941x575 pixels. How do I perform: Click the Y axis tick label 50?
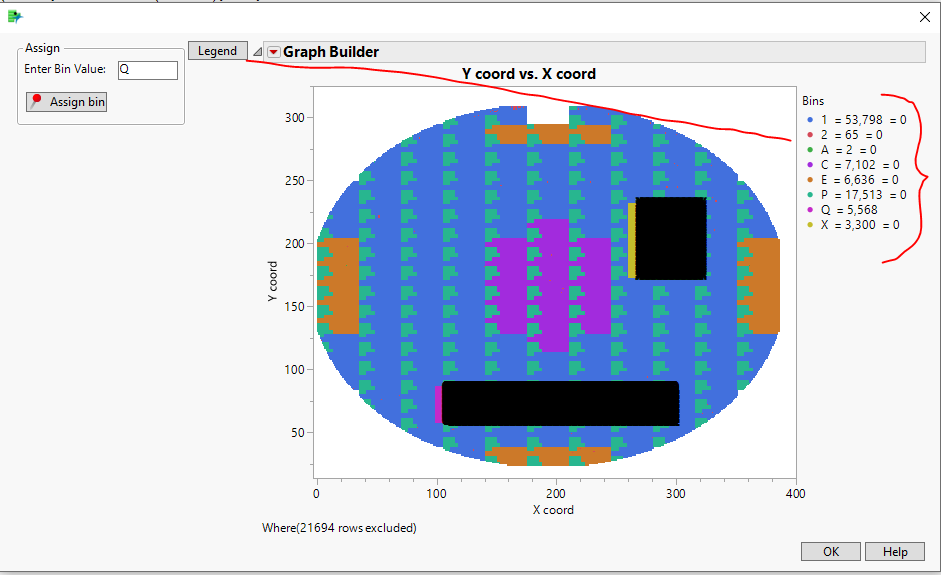click(298, 433)
